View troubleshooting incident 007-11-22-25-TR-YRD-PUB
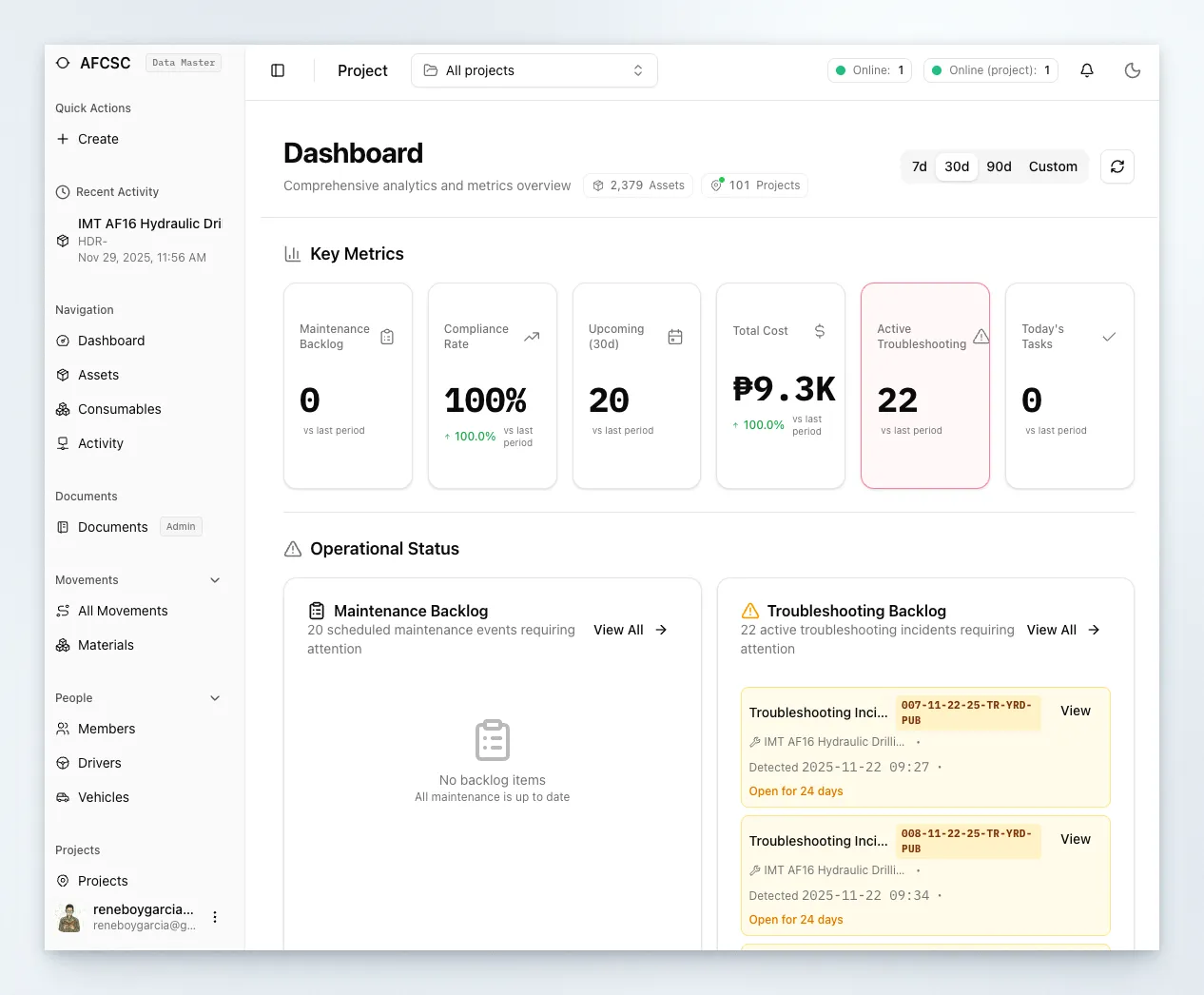 click(1075, 711)
